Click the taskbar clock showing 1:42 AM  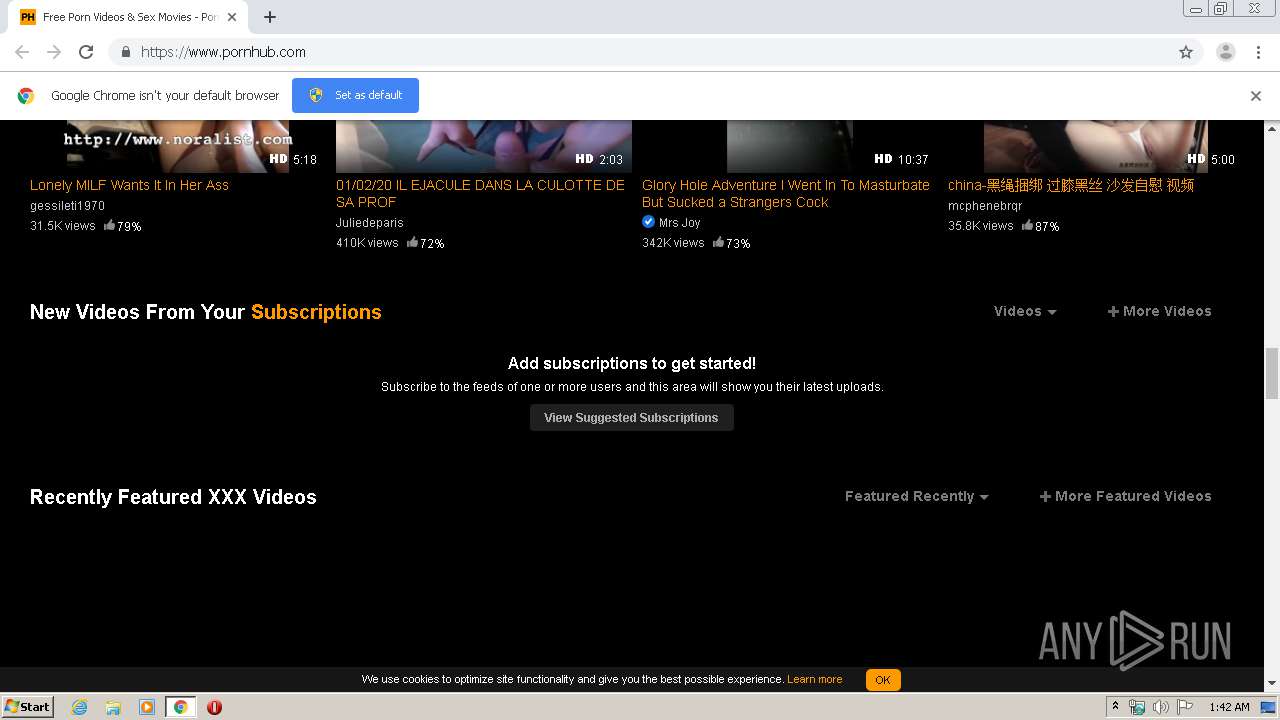pos(1229,707)
